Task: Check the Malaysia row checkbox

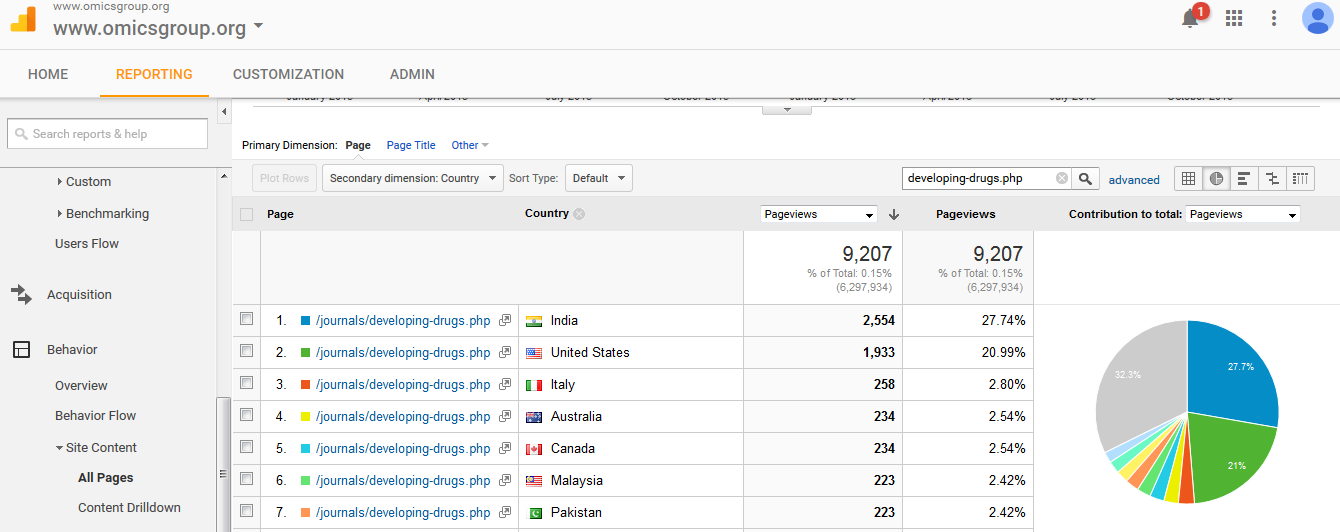Action: tap(247, 480)
